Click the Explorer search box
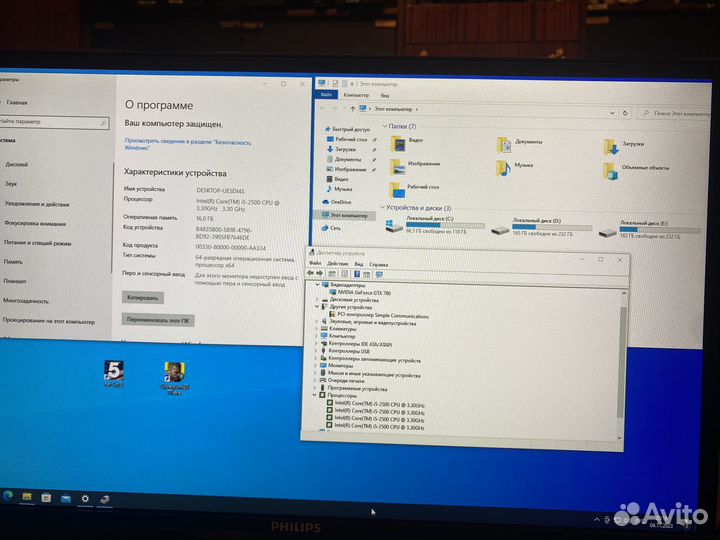Screen dimensions: 720x540 click(674, 113)
